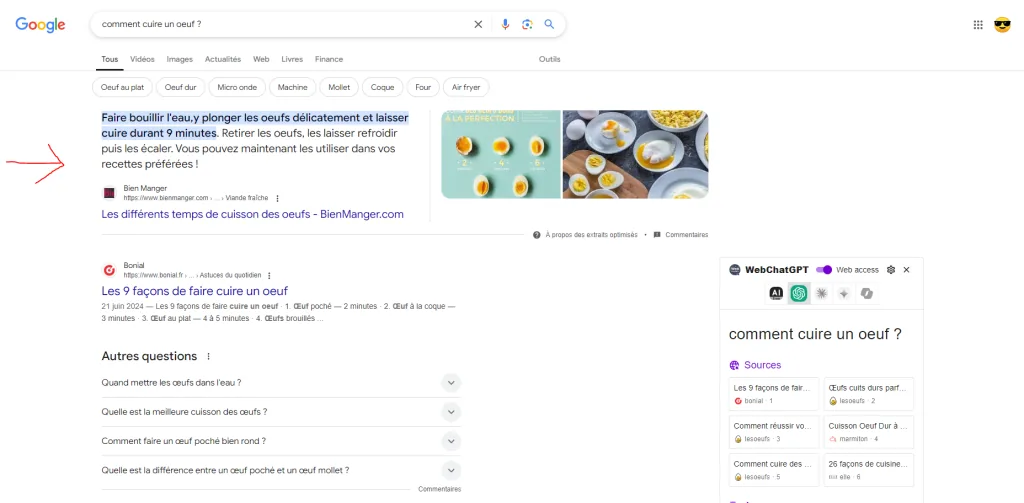Open bonial source card number 1

773,394
